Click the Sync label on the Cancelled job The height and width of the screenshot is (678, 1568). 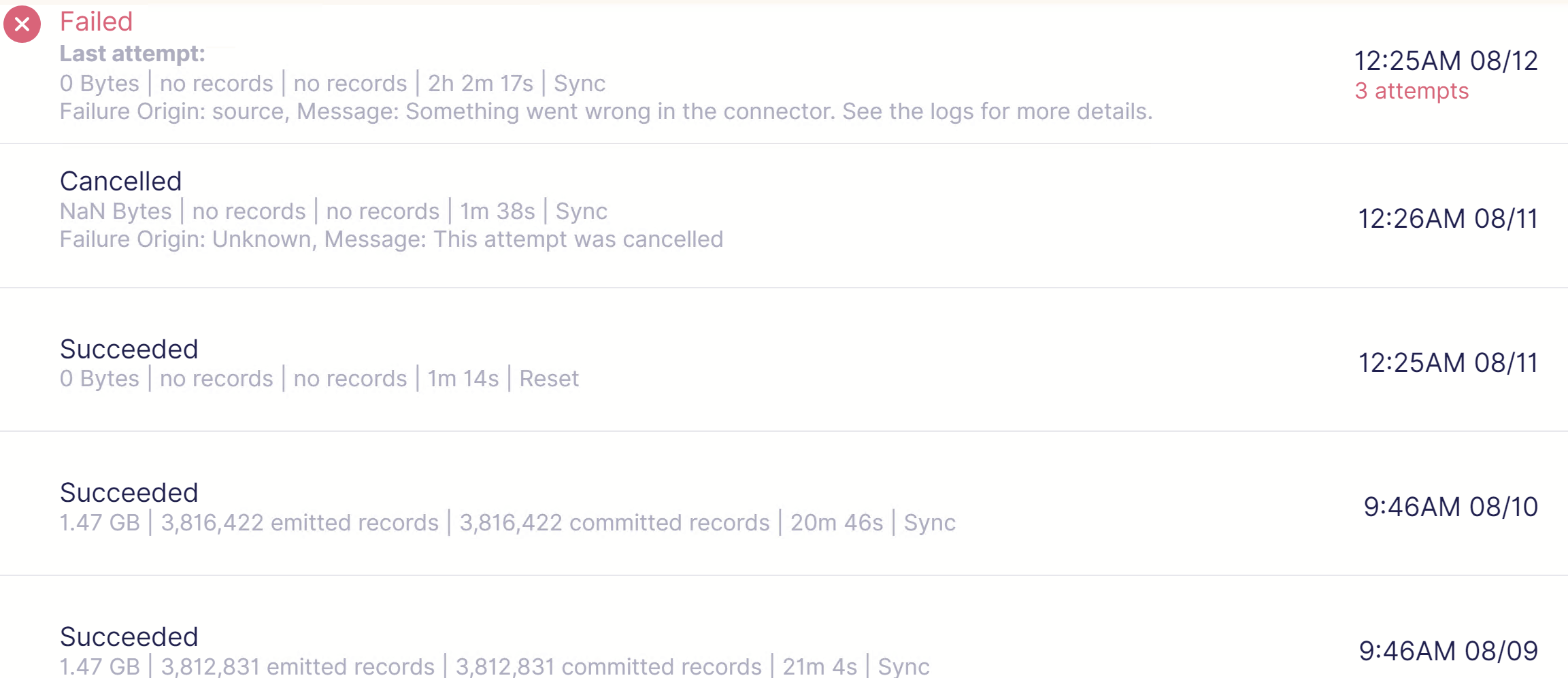(x=582, y=211)
